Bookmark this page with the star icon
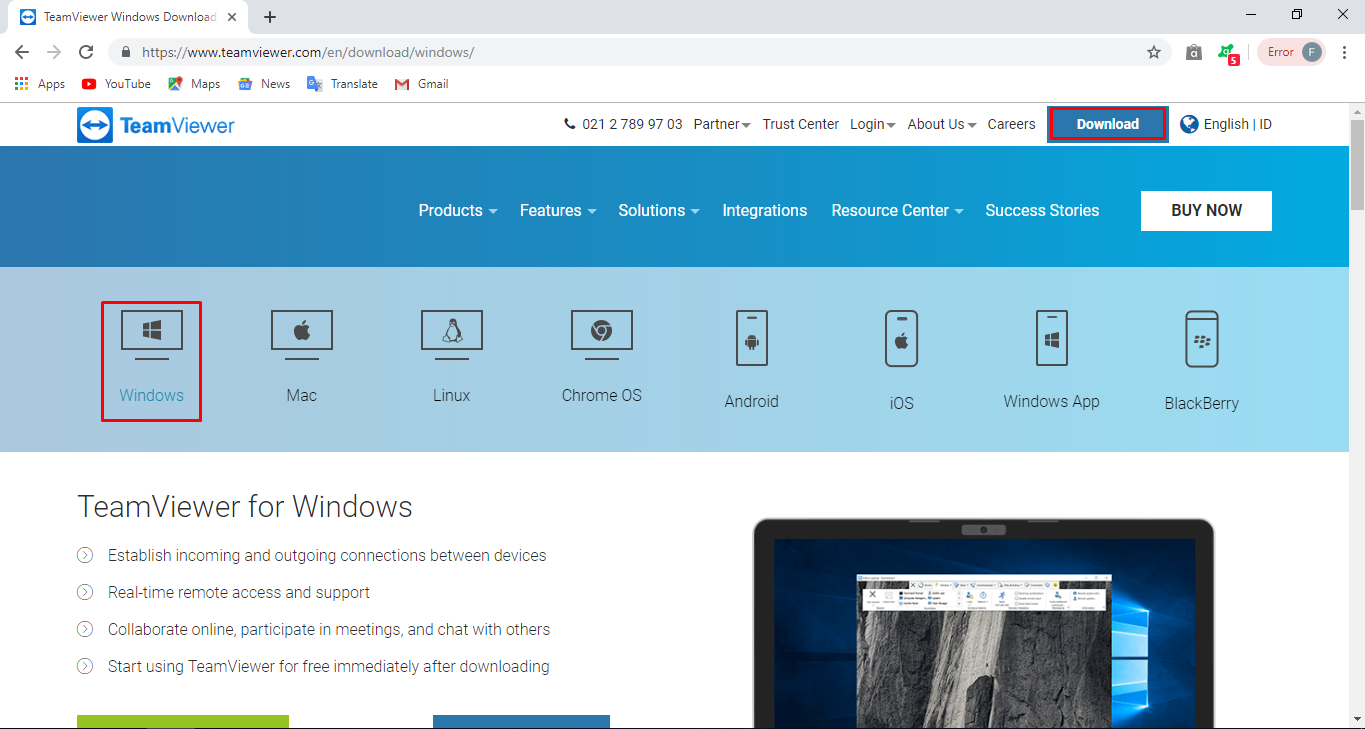The image size is (1365, 729). 1153,52
